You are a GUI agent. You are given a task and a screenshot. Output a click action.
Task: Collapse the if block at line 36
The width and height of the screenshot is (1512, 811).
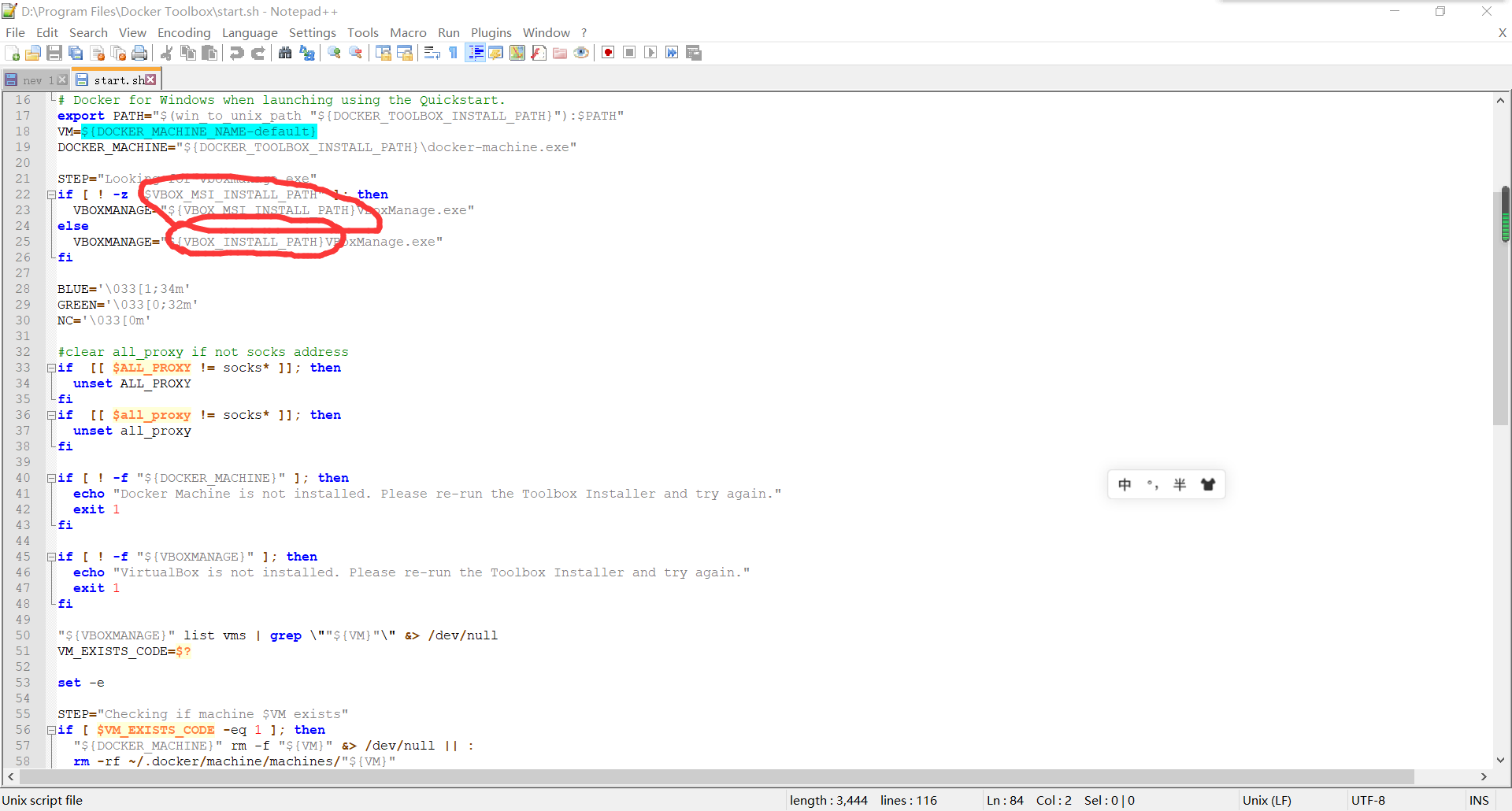(x=51, y=415)
